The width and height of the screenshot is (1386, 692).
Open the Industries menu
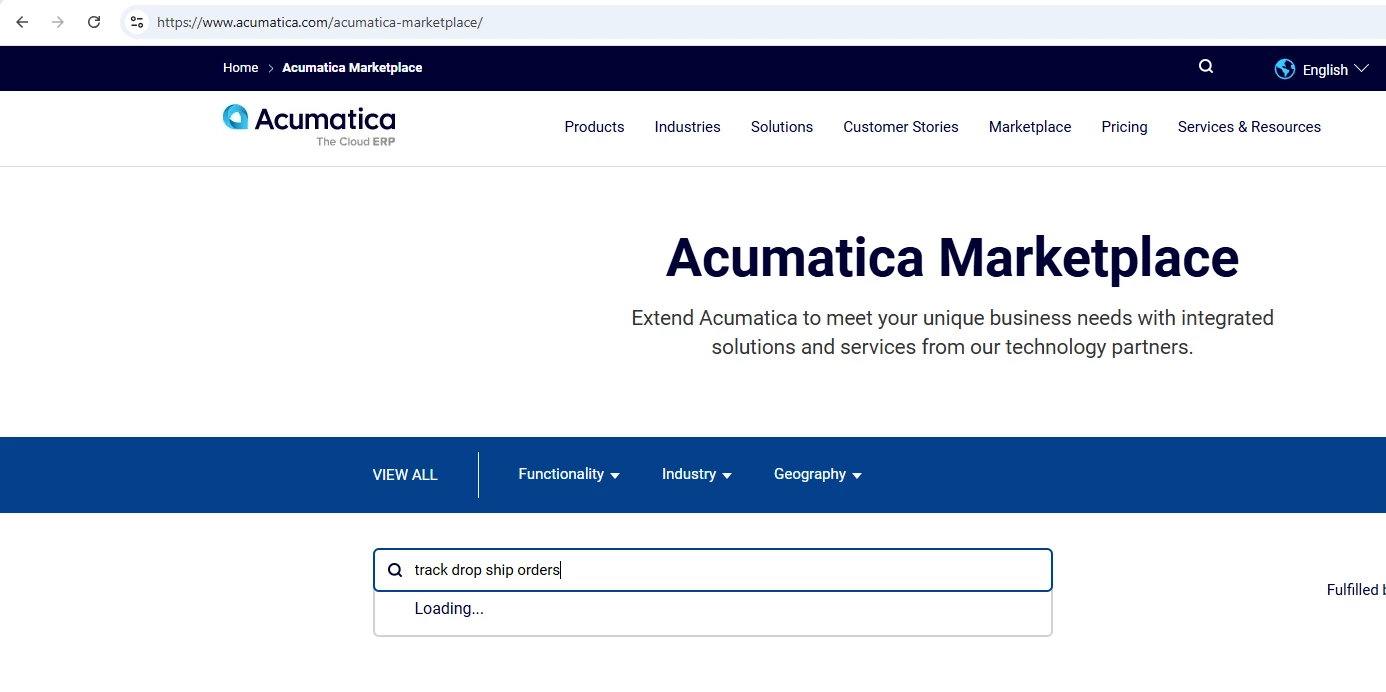coord(687,127)
